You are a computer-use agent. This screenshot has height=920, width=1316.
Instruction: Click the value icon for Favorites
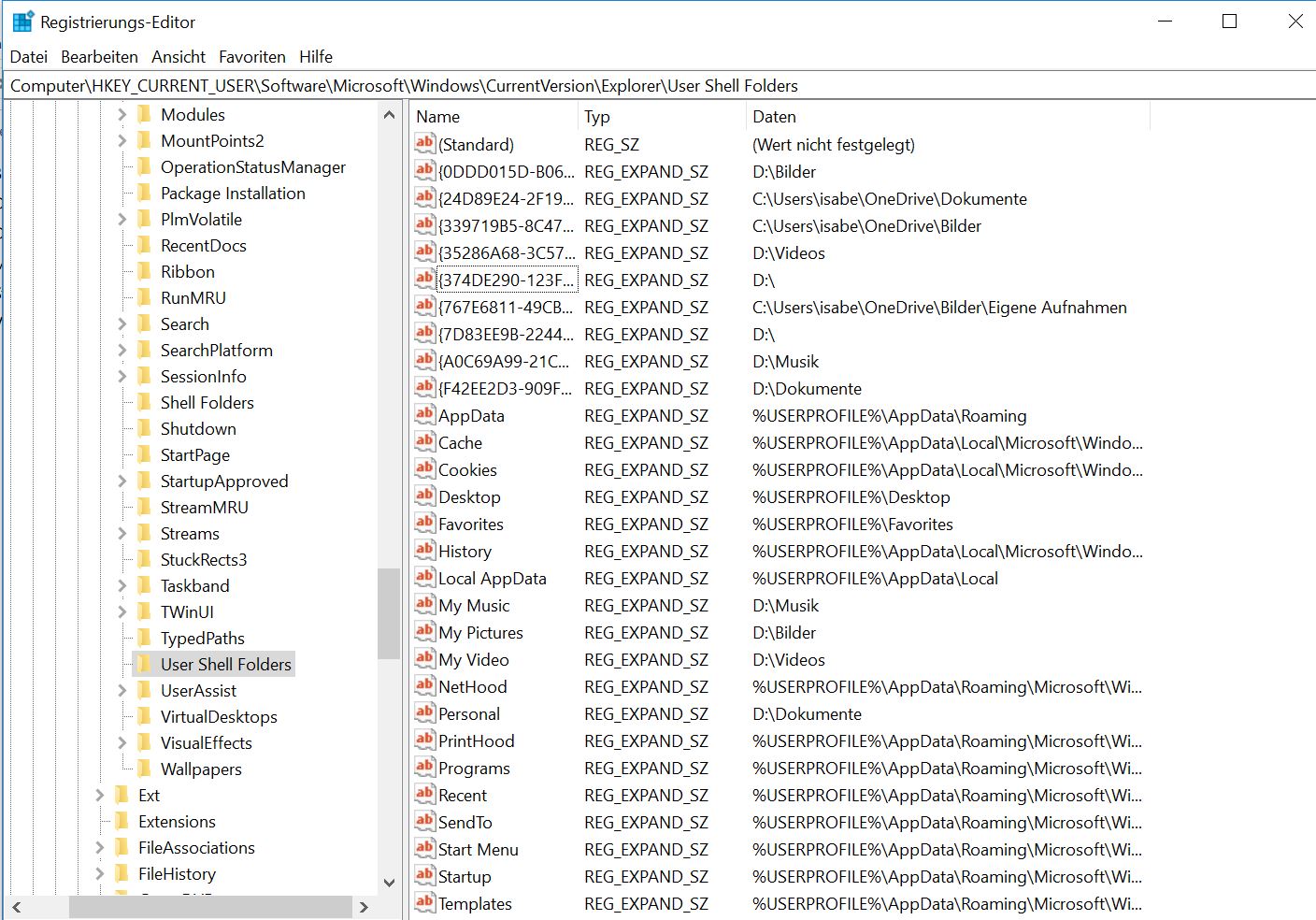[x=425, y=524]
